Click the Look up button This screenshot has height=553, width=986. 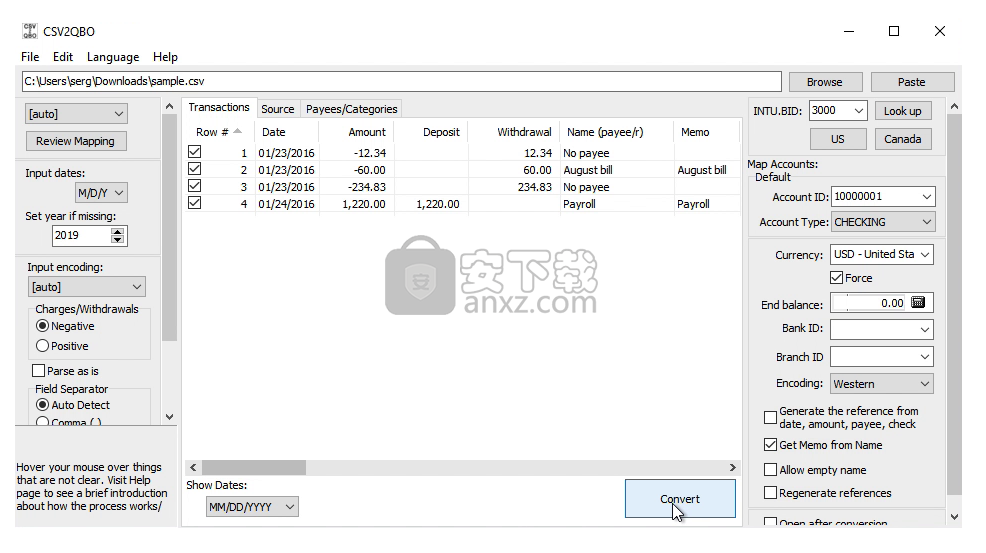pos(902,111)
